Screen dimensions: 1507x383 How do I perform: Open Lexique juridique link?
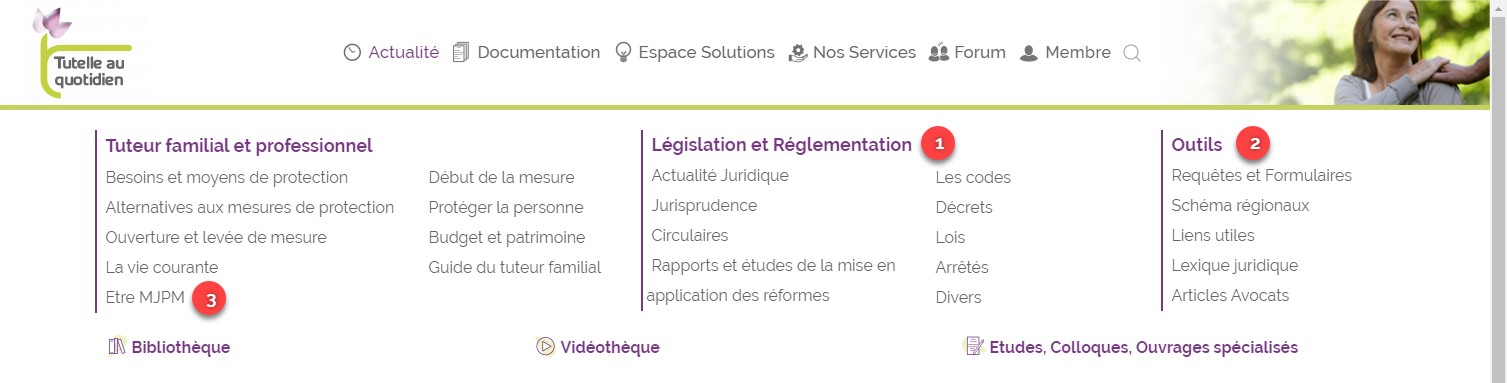point(1235,266)
